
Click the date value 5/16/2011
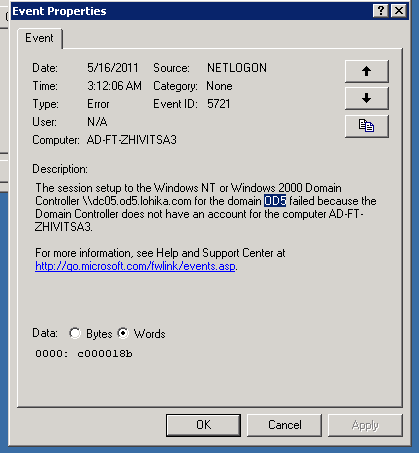(x=113, y=68)
